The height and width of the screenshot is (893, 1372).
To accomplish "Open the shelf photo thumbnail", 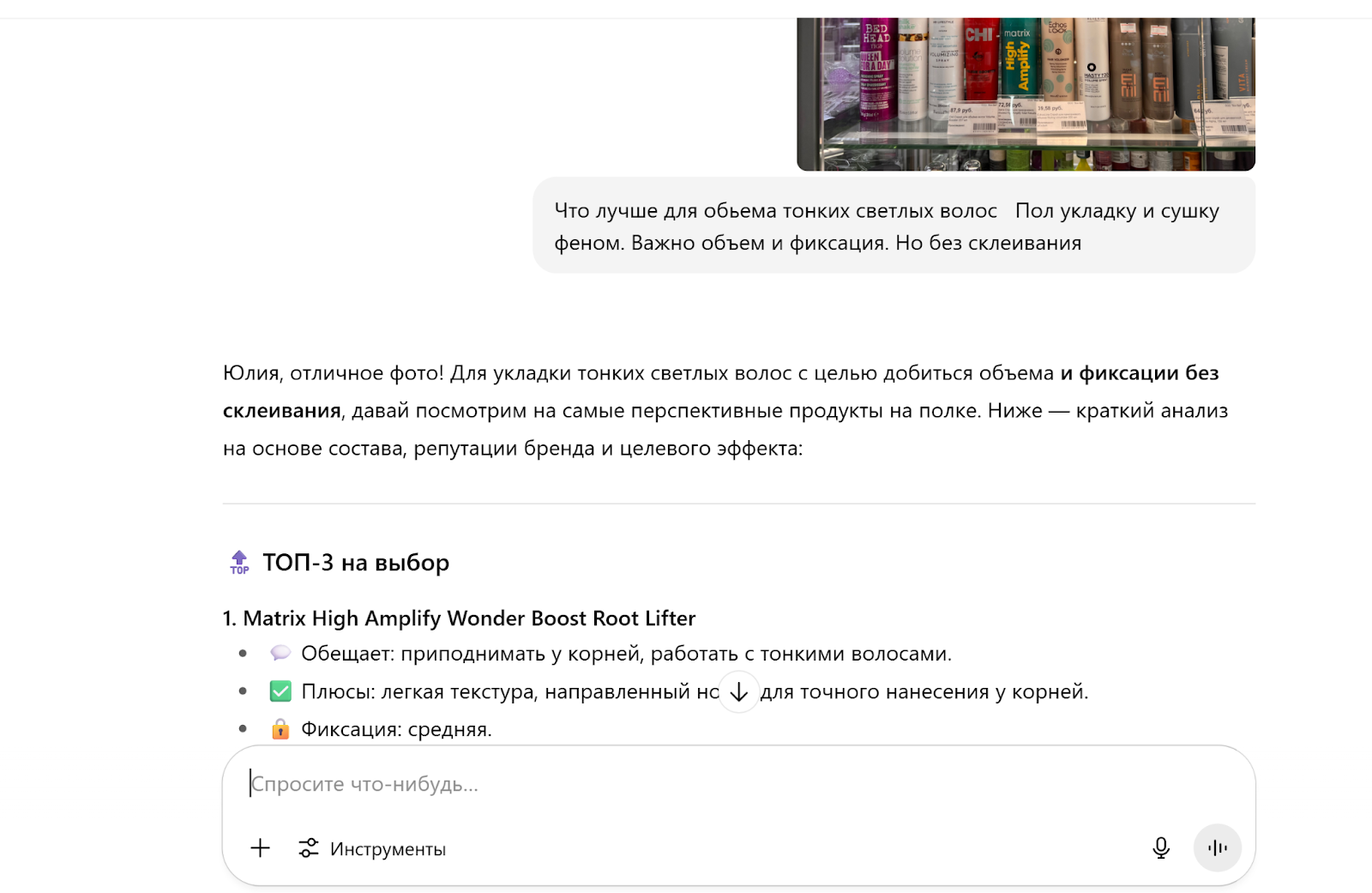I will click(1026, 86).
